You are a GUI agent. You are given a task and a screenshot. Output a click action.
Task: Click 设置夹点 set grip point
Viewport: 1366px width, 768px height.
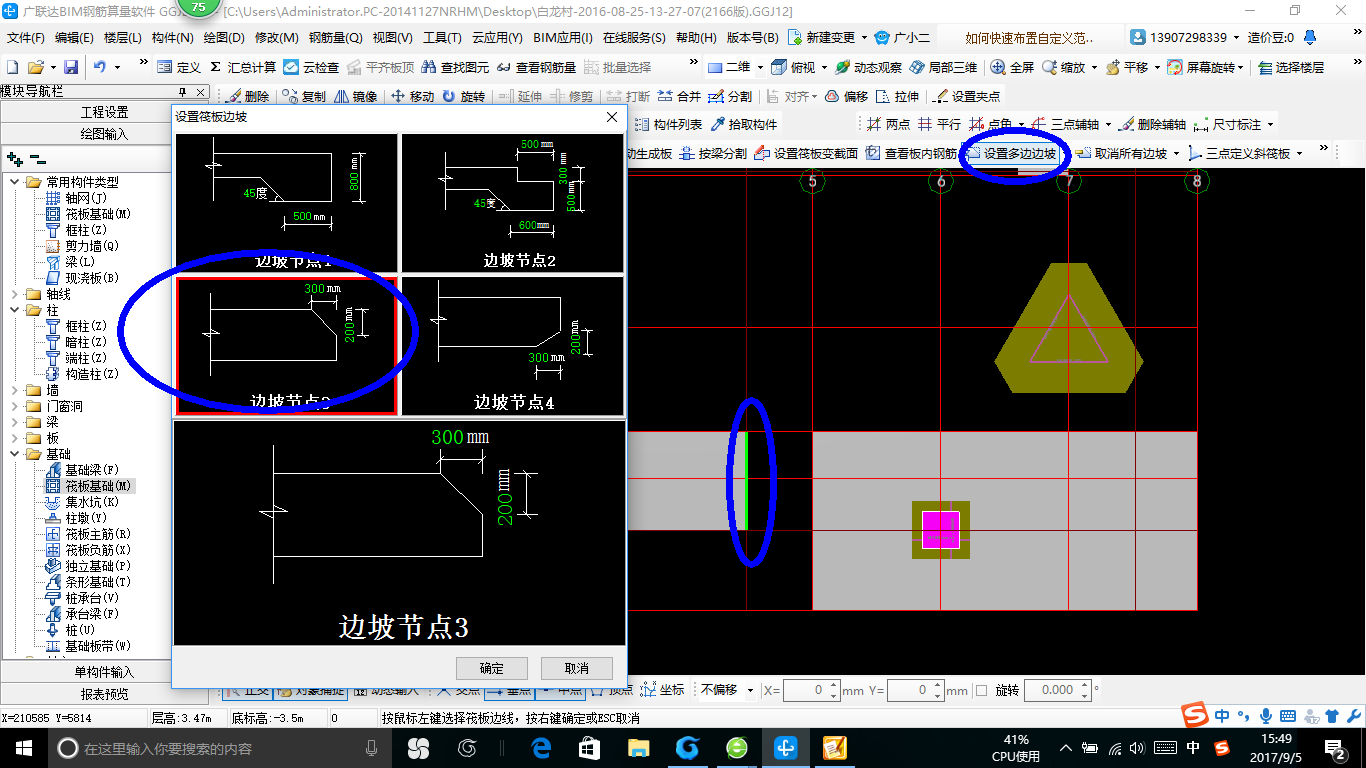coord(966,96)
